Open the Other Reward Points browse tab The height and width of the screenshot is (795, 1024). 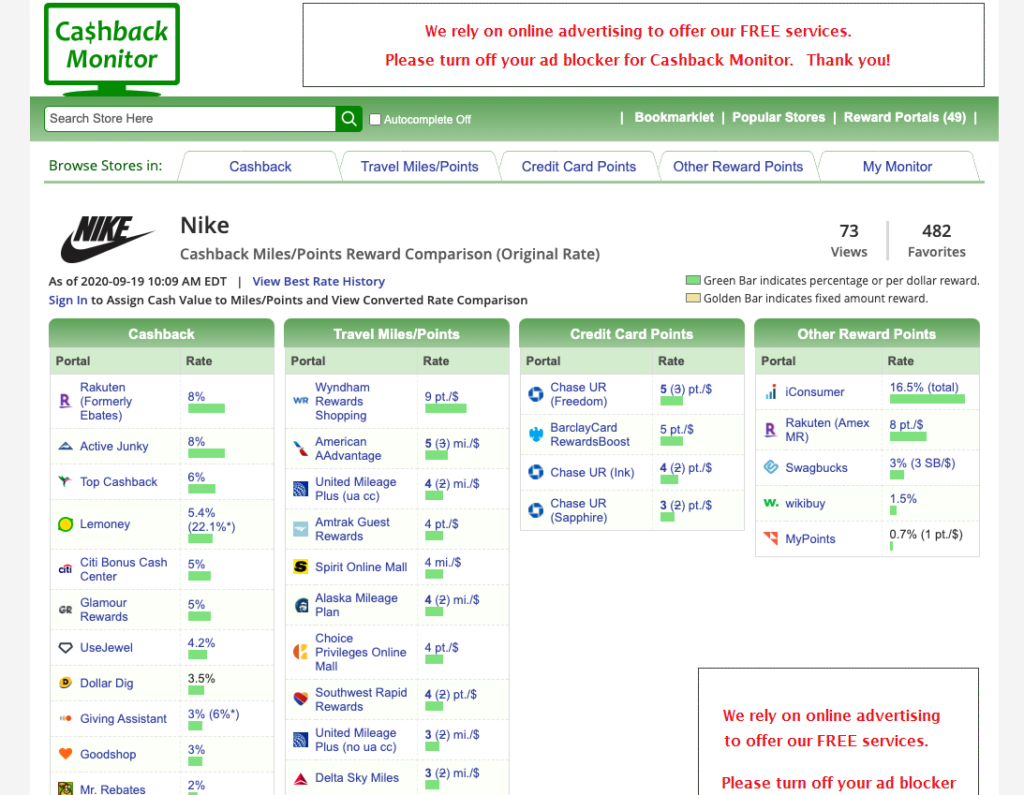(738, 167)
